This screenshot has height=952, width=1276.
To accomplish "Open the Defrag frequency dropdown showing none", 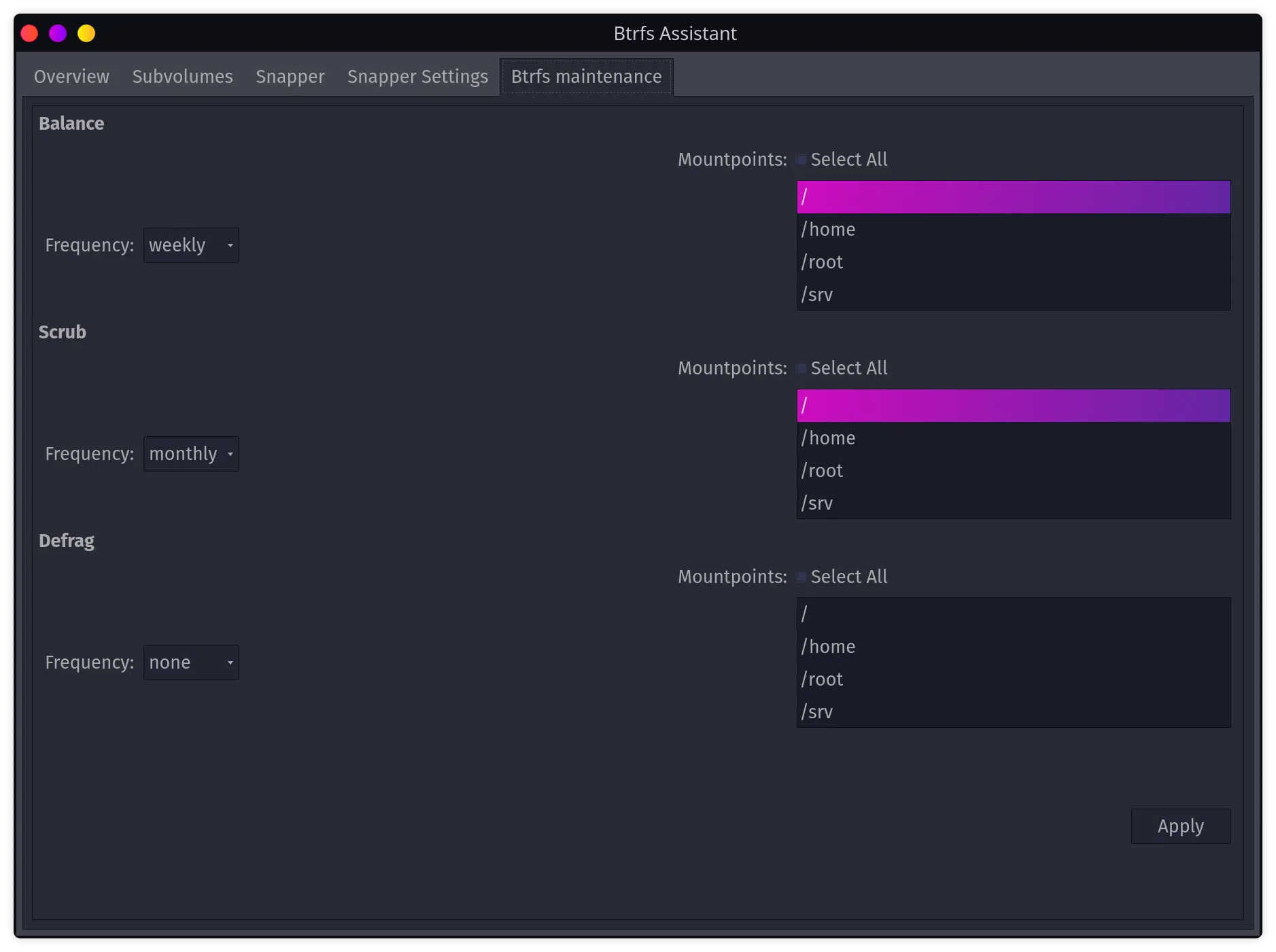I will [x=191, y=663].
